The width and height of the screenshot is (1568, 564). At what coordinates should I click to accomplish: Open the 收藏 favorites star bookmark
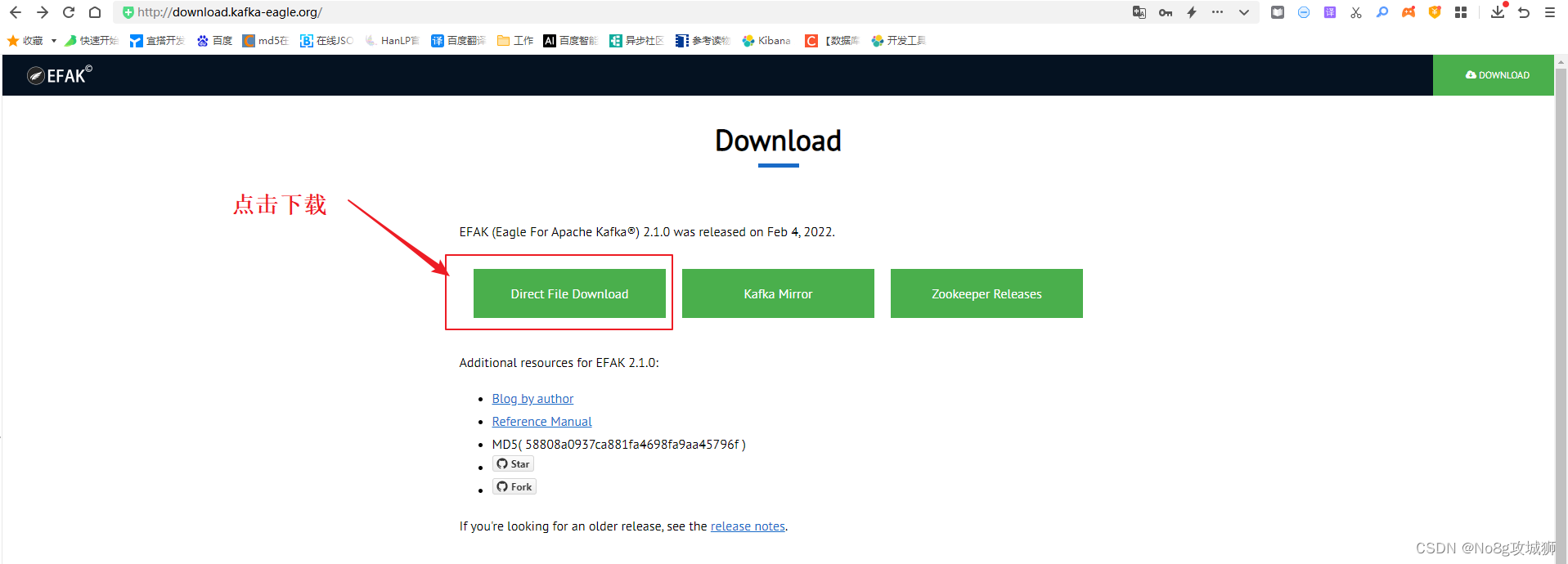click(x=25, y=41)
